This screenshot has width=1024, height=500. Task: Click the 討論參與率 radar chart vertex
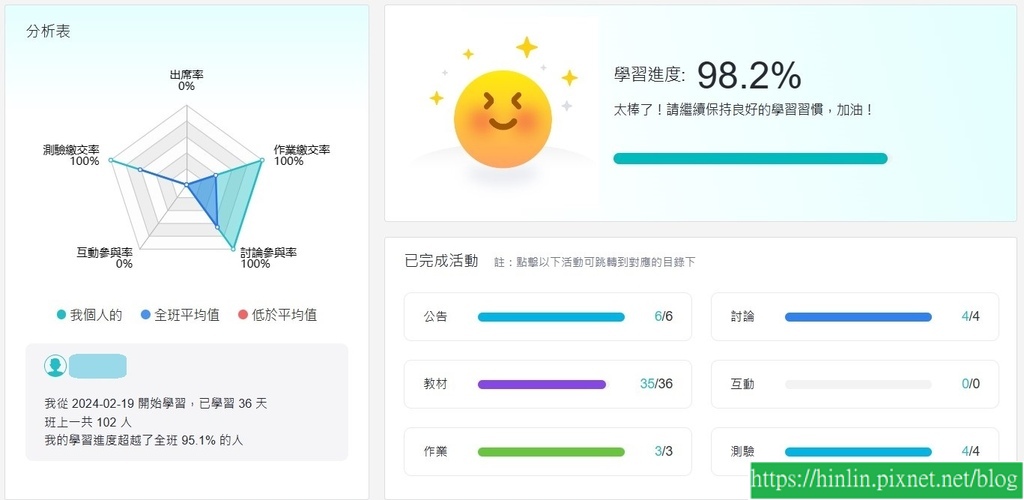pyautogui.click(x=232, y=248)
